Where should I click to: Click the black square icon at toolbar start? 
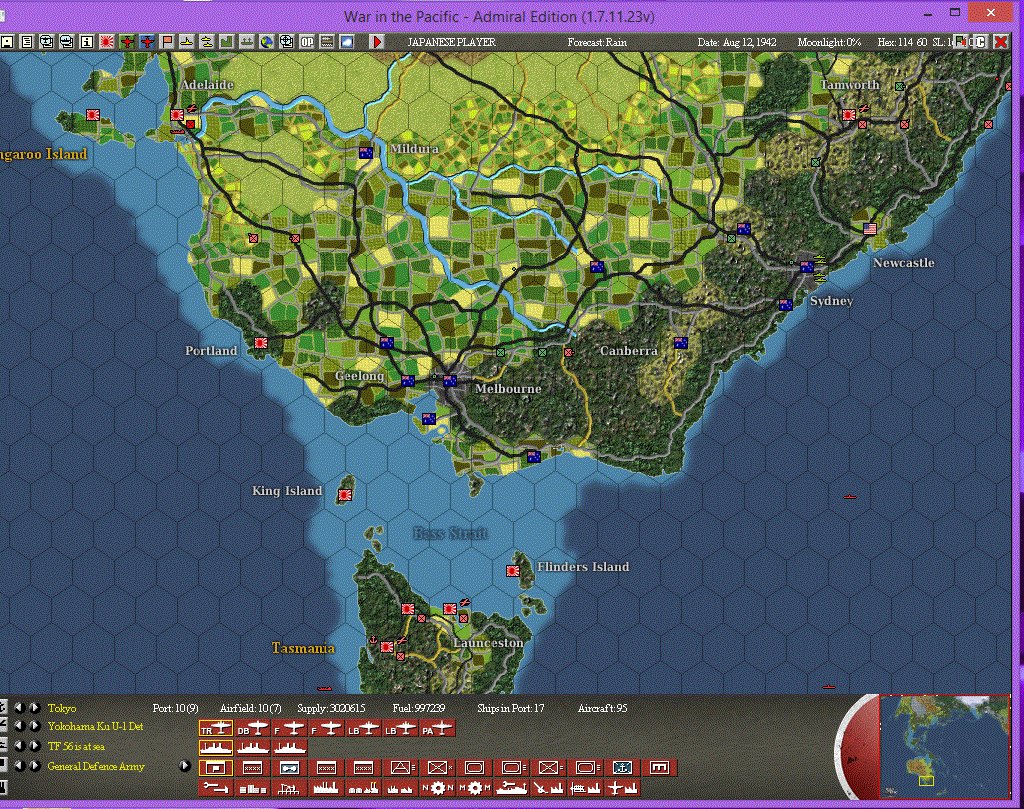7,42
